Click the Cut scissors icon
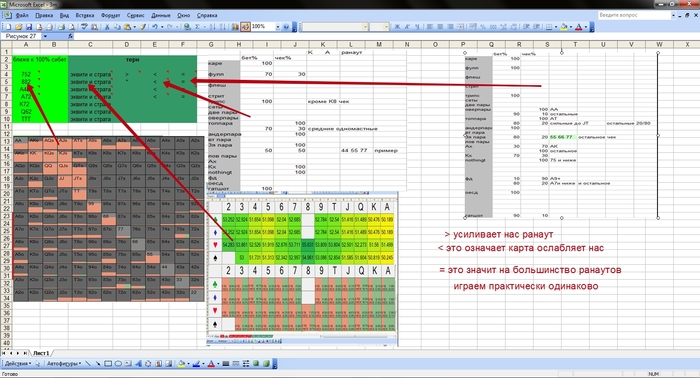Screen dimensions: 700x378 coord(107,27)
